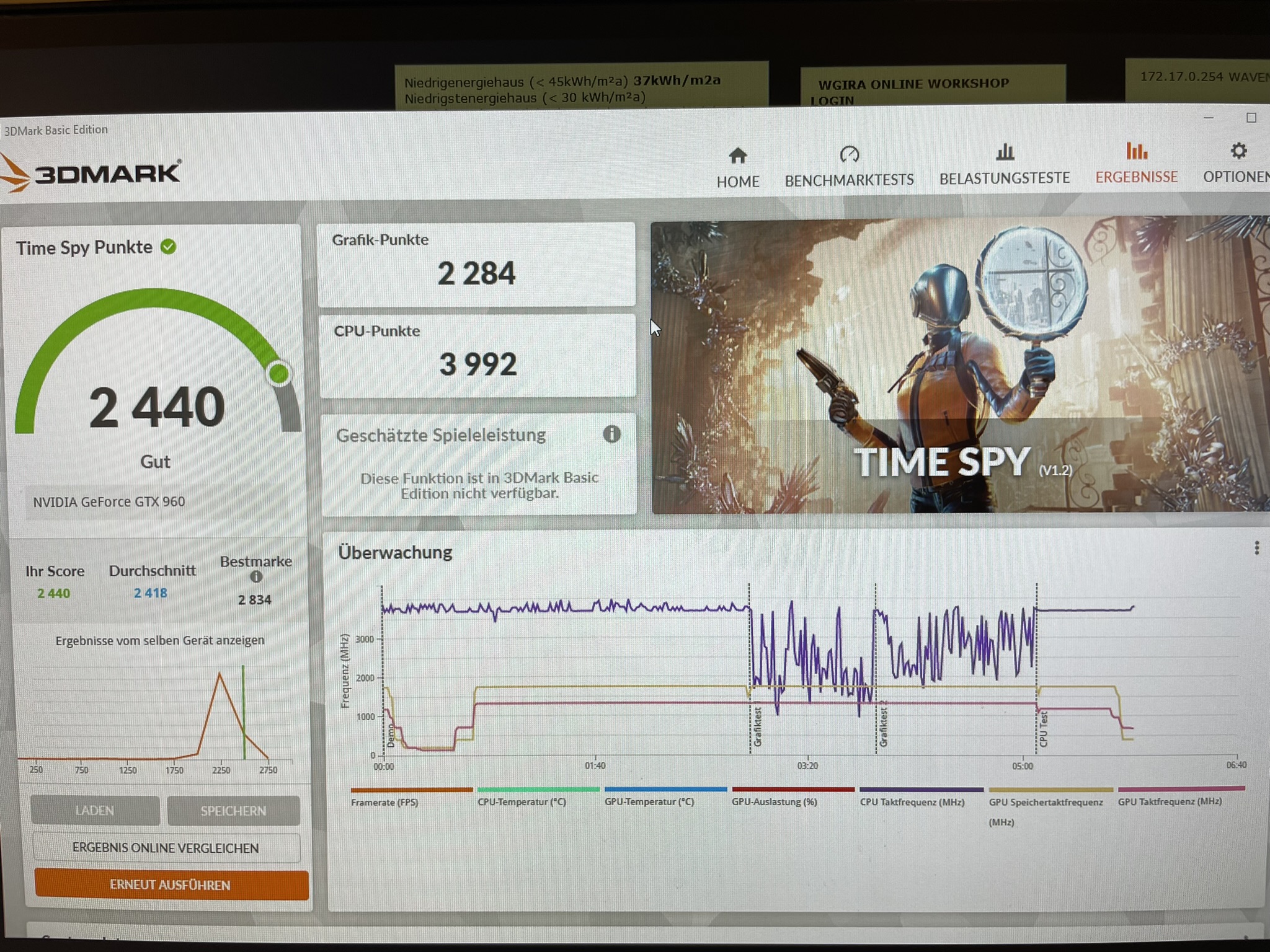The image size is (1270, 952).
Task: Click the Belastungsteste bar chart icon
Action: 1005,152
